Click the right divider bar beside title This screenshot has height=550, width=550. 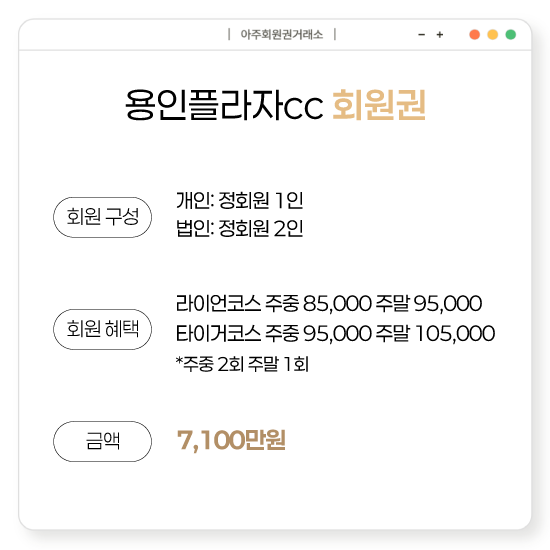(x=335, y=34)
